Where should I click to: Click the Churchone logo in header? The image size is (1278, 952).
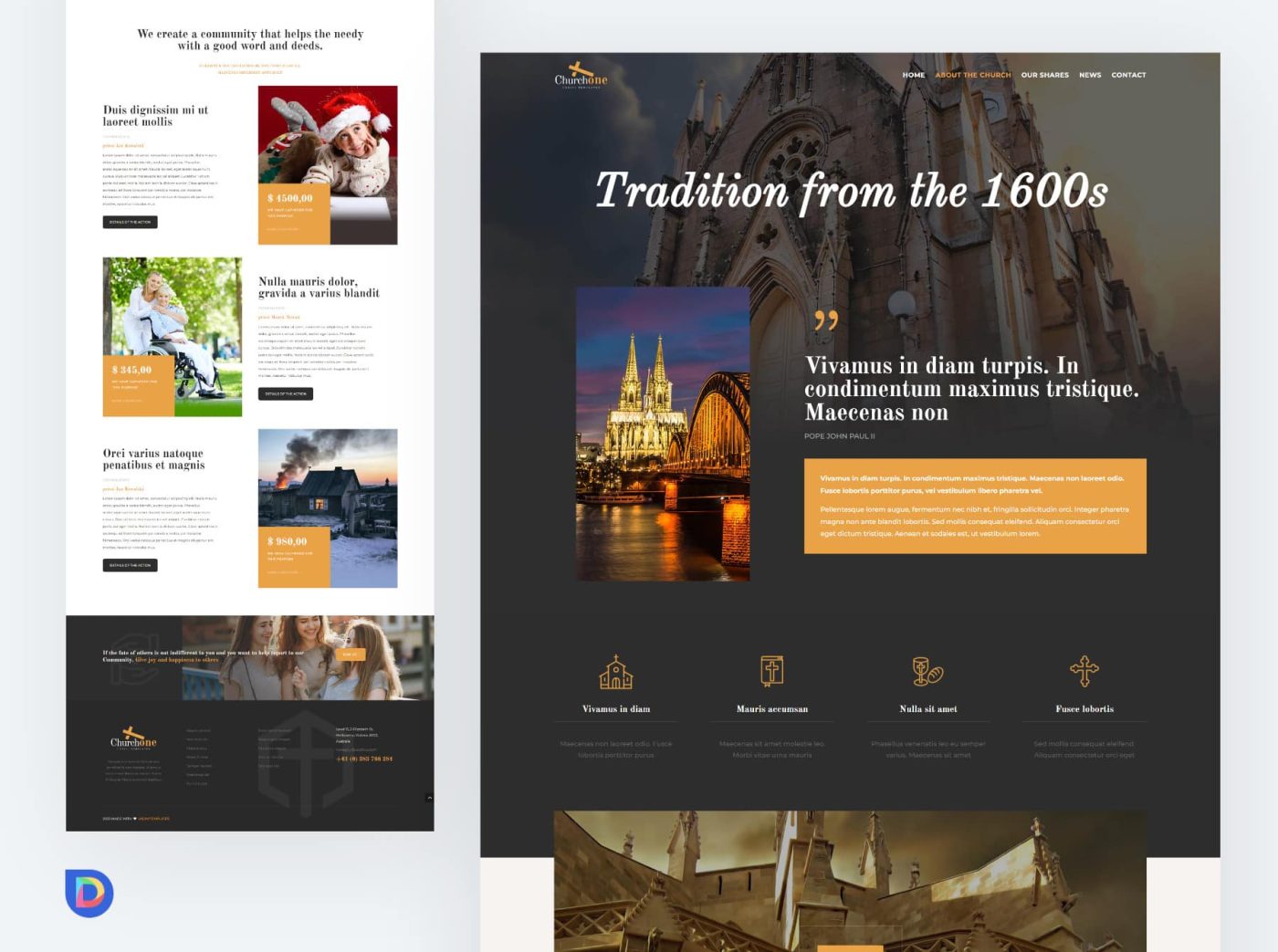[581, 75]
